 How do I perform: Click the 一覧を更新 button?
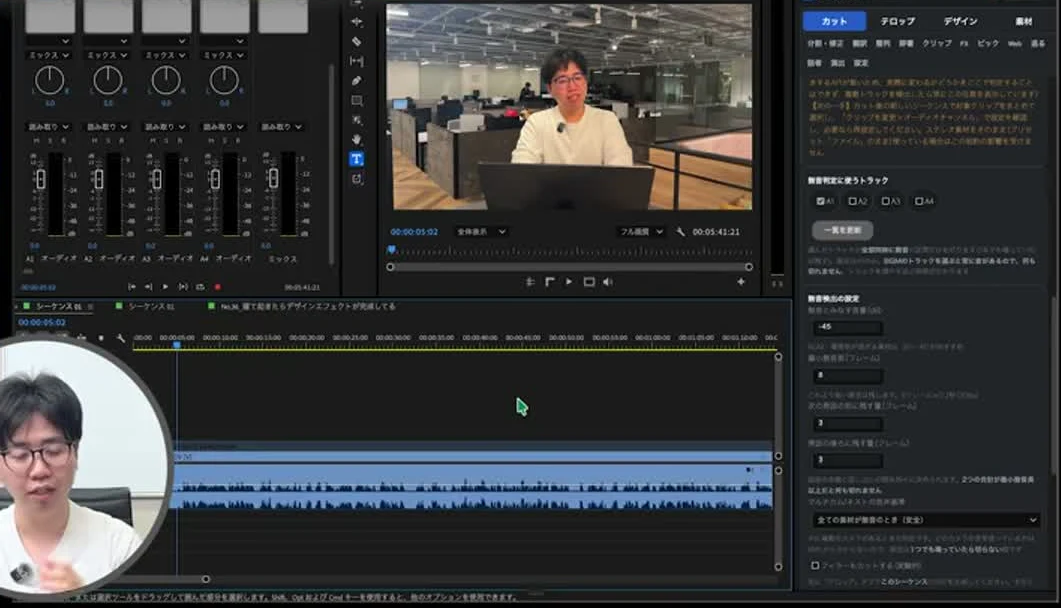pos(842,230)
